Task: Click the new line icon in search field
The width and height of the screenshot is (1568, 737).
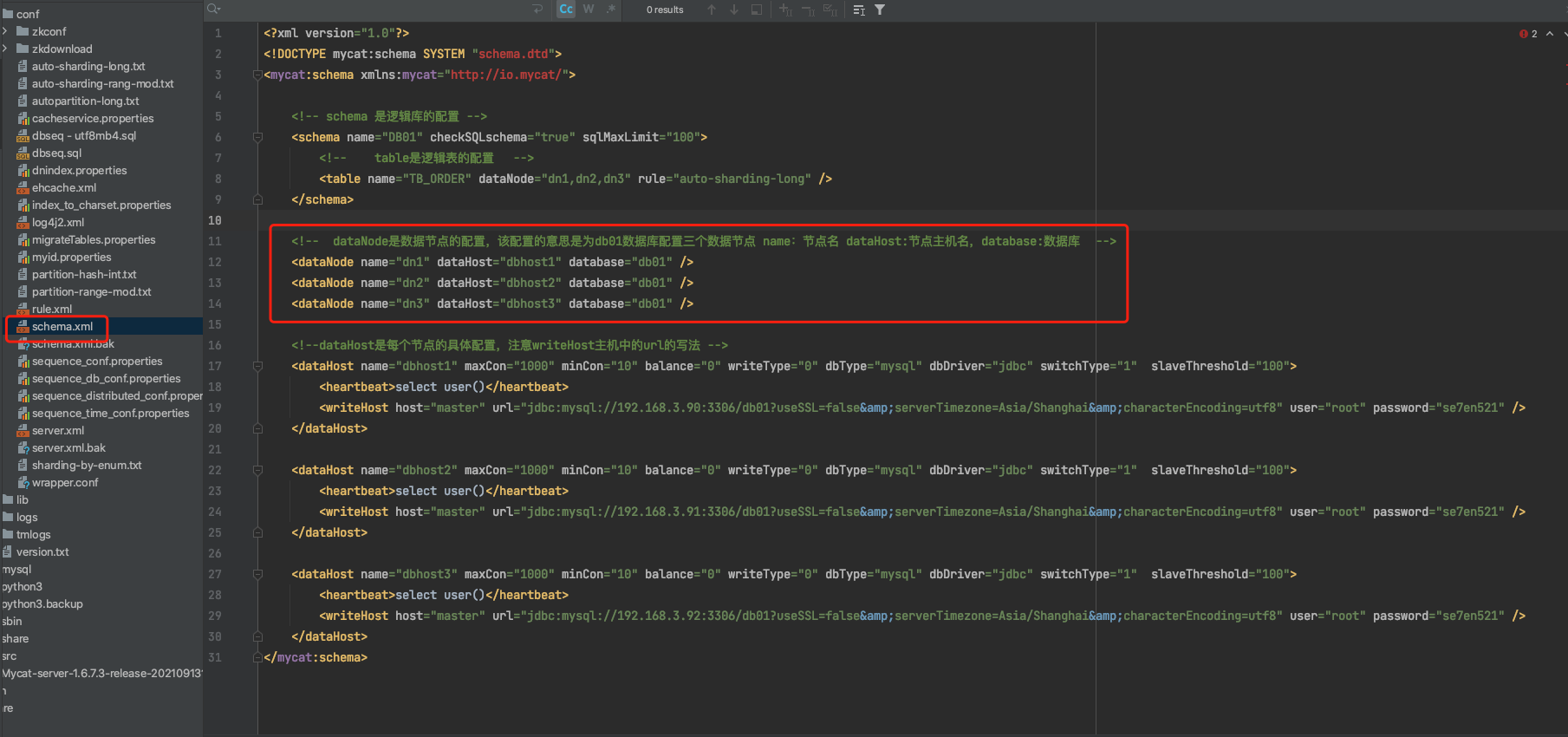Action: (x=537, y=10)
